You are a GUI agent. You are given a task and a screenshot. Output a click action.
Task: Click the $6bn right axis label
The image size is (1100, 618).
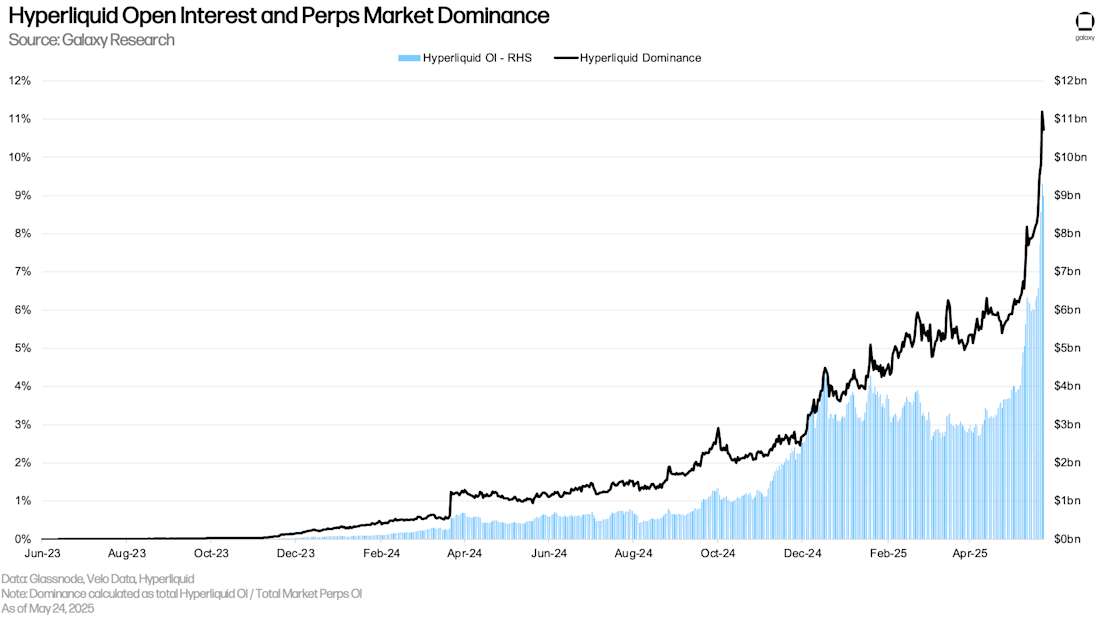[1067, 310]
